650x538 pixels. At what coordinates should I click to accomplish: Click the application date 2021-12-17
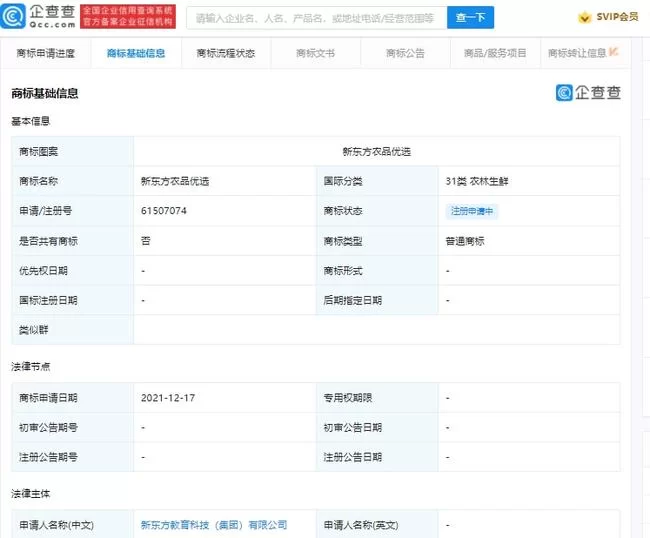(x=168, y=398)
